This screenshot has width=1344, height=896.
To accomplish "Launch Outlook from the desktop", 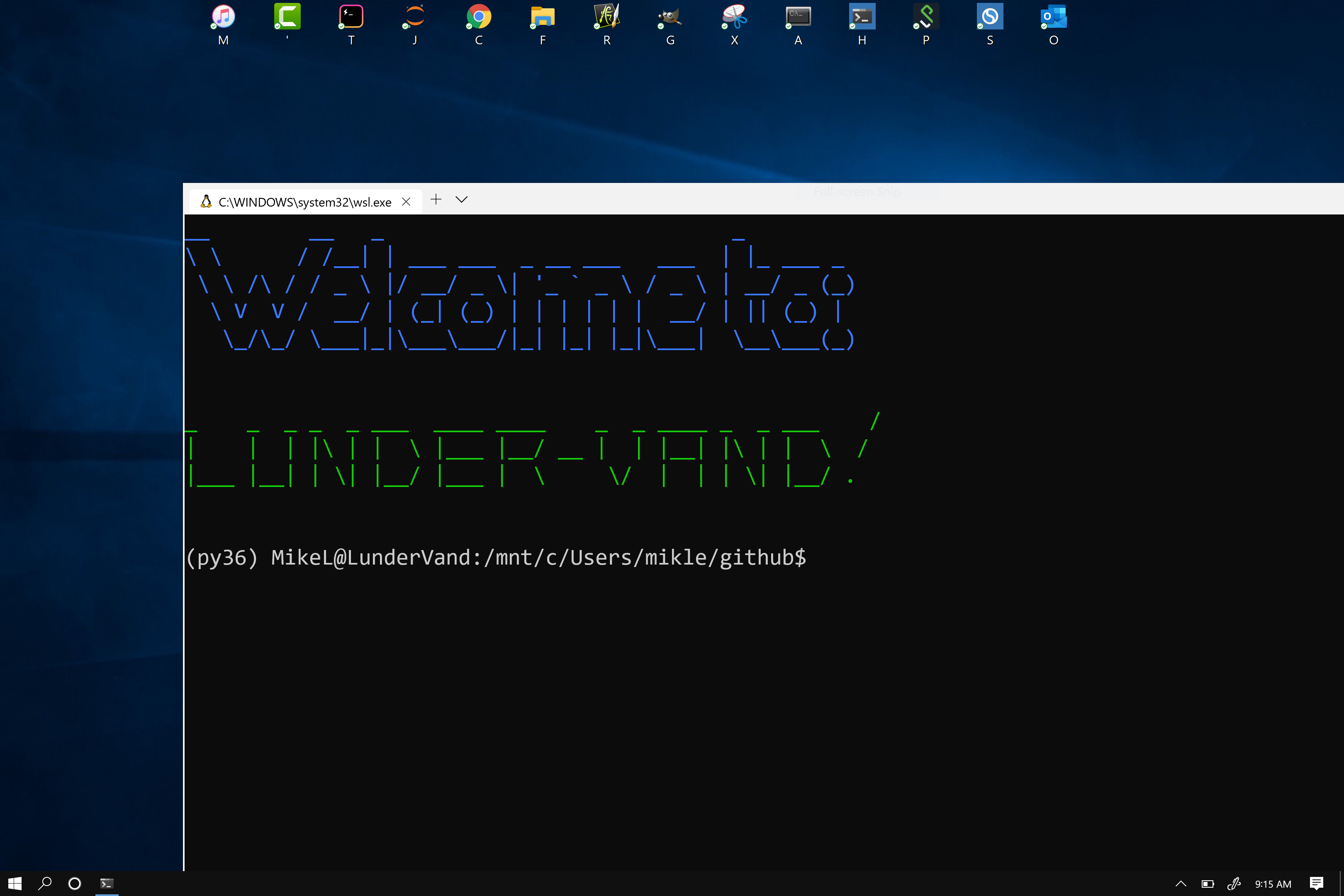I will [1053, 17].
